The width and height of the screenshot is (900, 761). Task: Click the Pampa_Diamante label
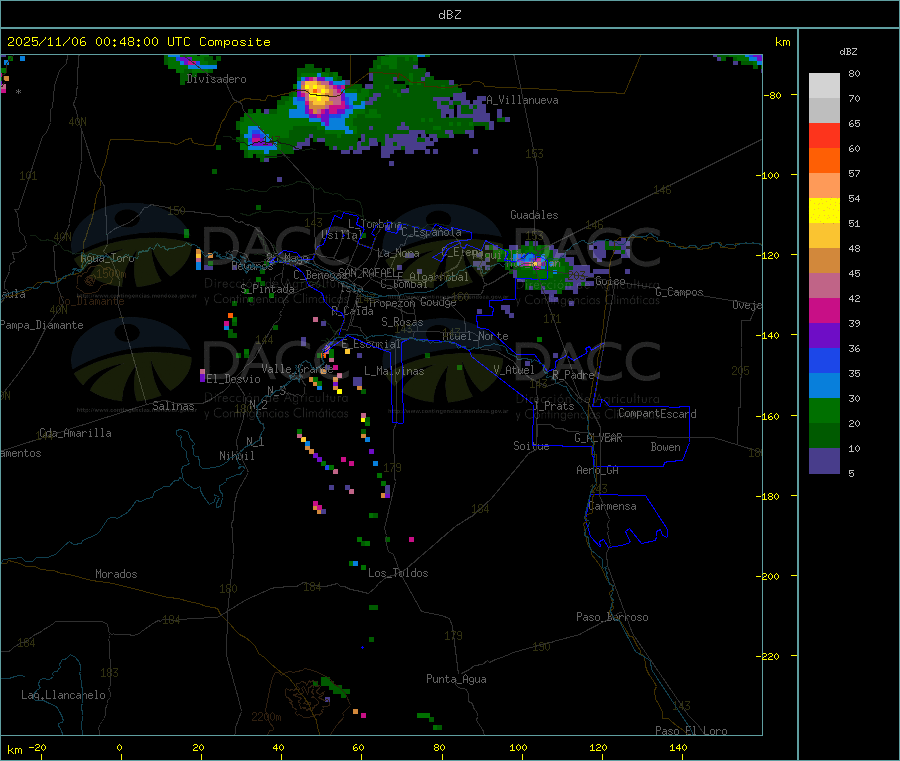pos(41,325)
